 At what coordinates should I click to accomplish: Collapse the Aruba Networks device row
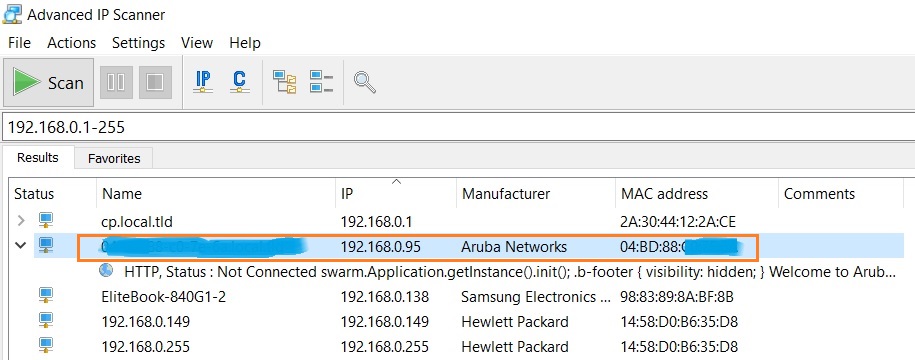(x=21, y=246)
